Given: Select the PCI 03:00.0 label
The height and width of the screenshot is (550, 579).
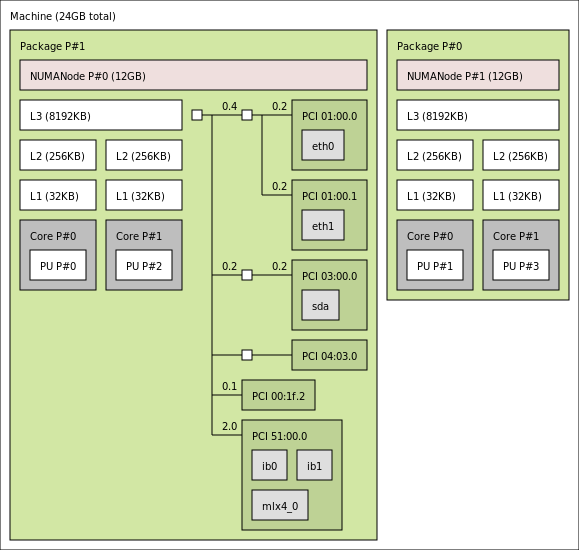Looking at the screenshot, I should pos(330,276).
